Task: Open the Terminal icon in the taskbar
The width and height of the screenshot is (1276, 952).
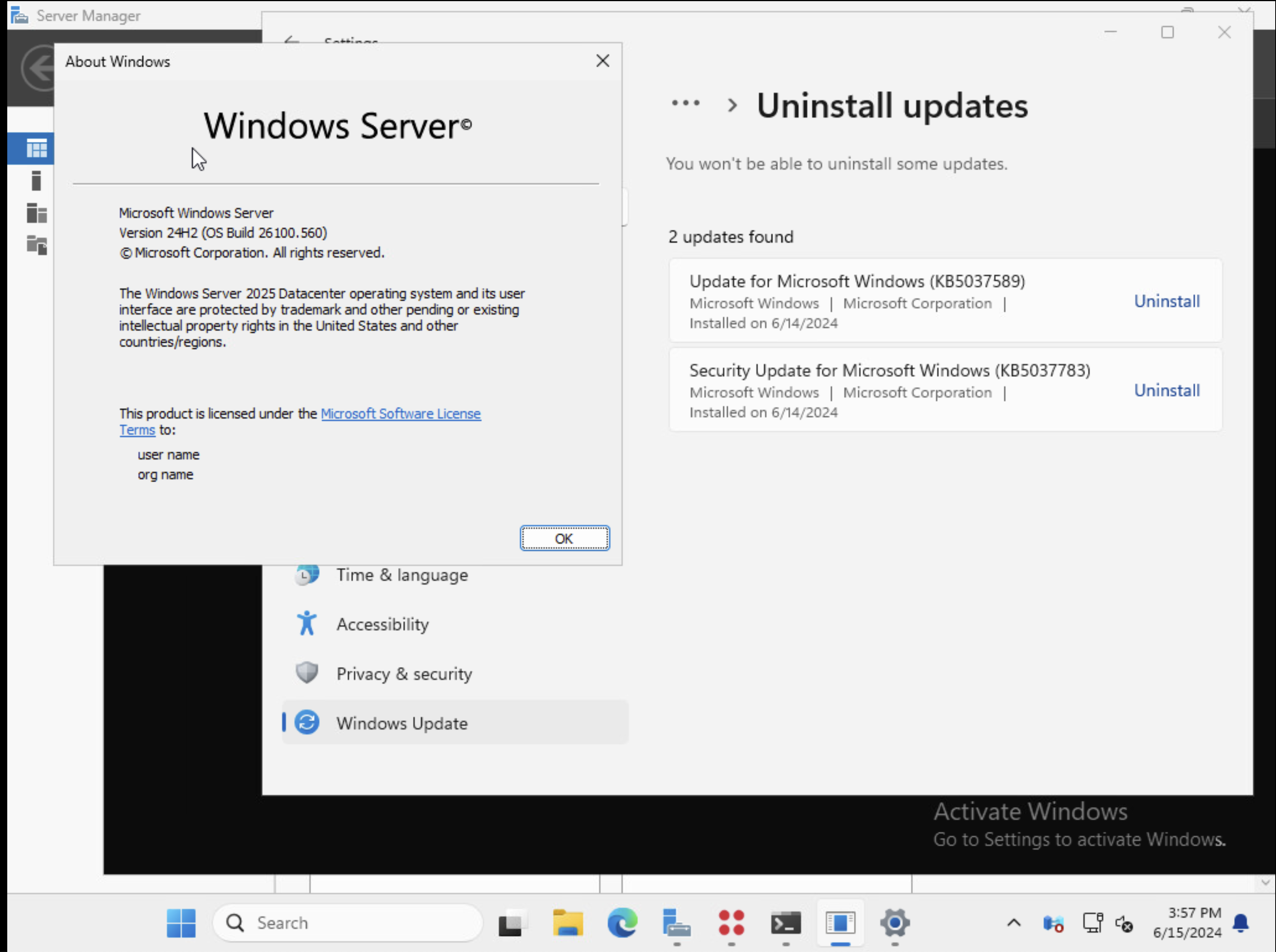Action: 786,923
